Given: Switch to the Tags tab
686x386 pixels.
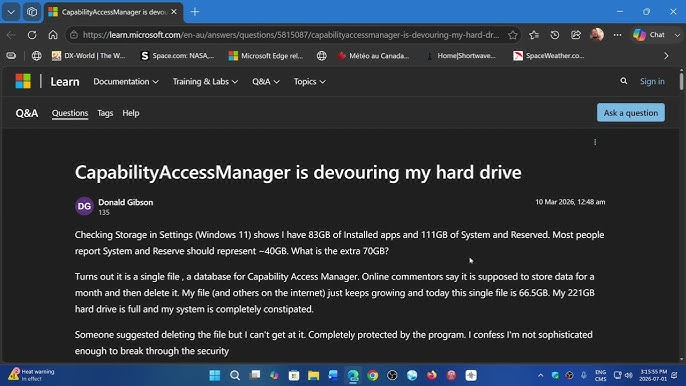Looking at the screenshot, I should coord(105,113).
